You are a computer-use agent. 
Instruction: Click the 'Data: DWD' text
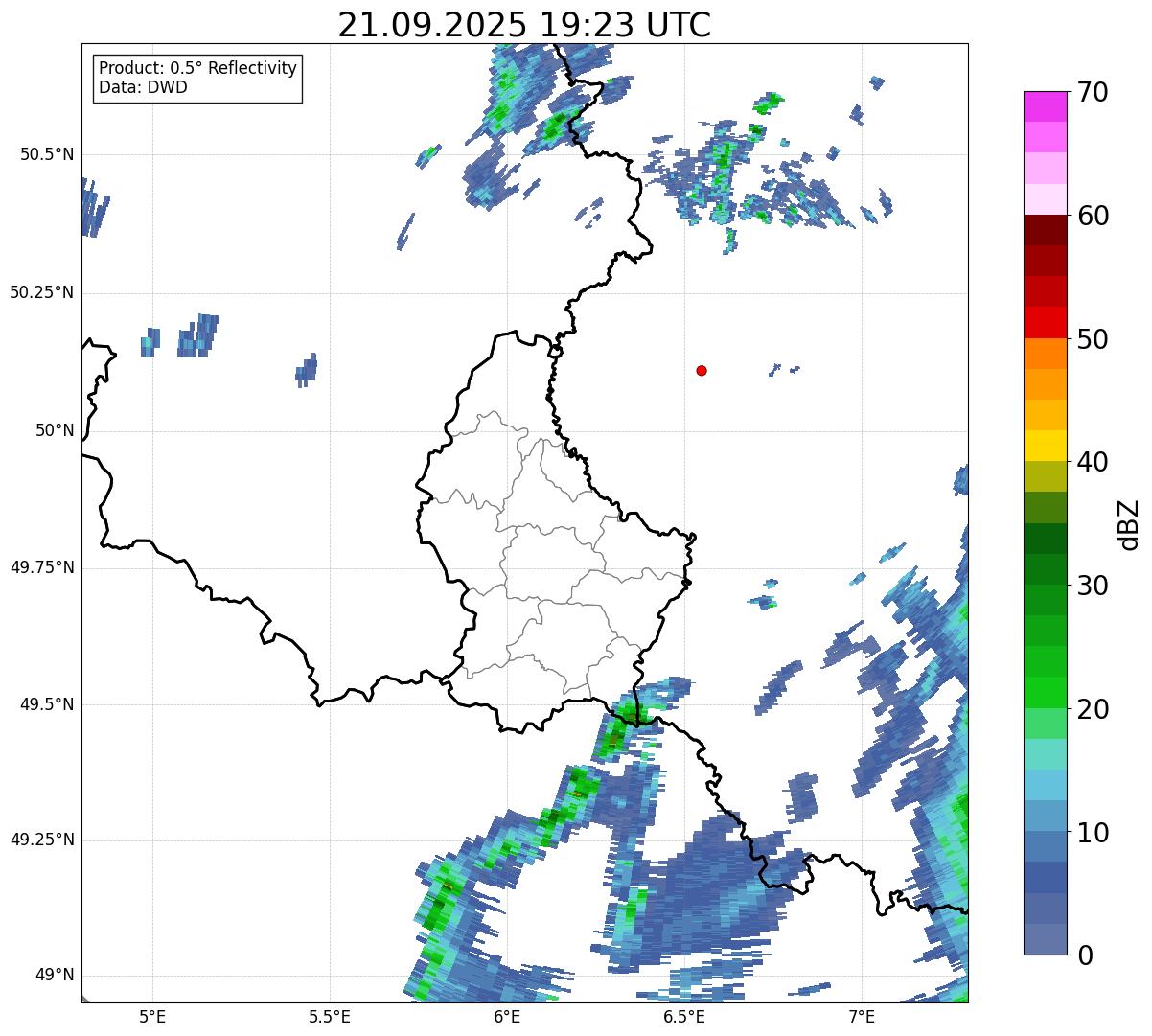pyautogui.click(x=143, y=88)
